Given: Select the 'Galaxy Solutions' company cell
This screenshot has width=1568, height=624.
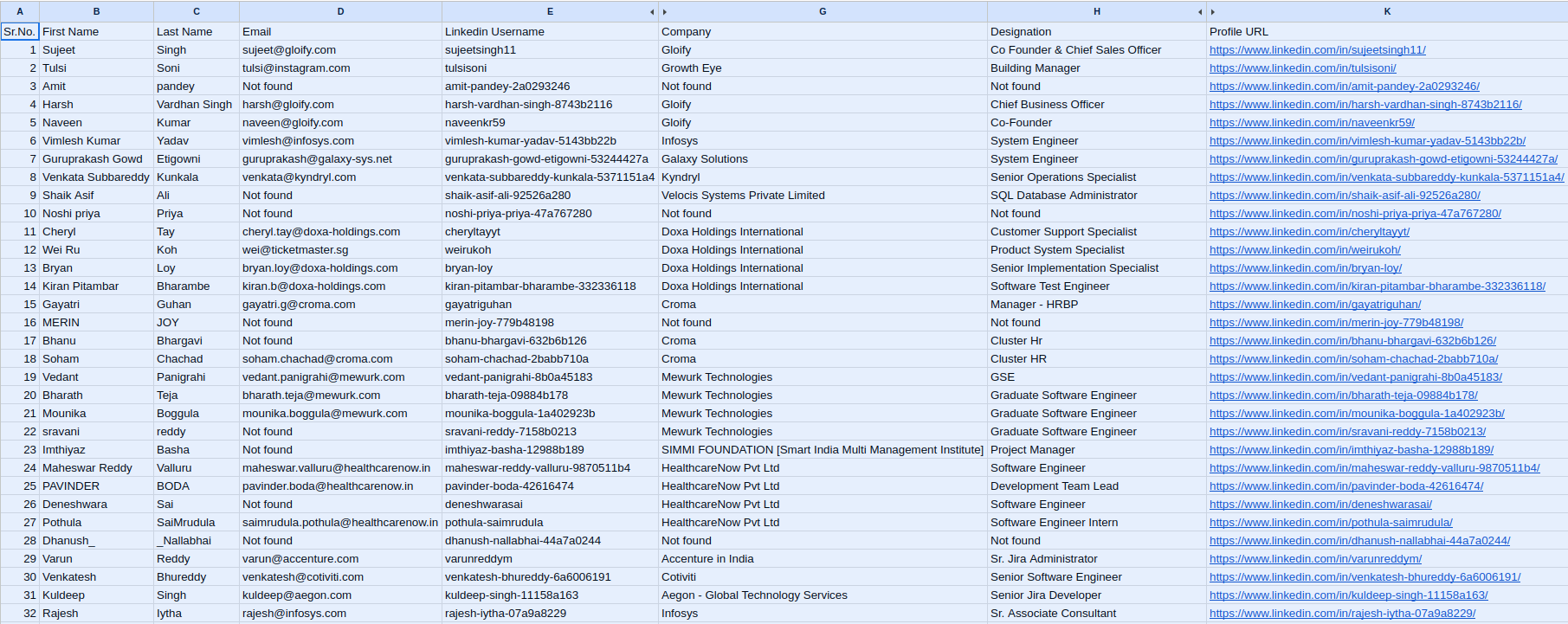Looking at the screenshot, I should (x=823, y=159).
